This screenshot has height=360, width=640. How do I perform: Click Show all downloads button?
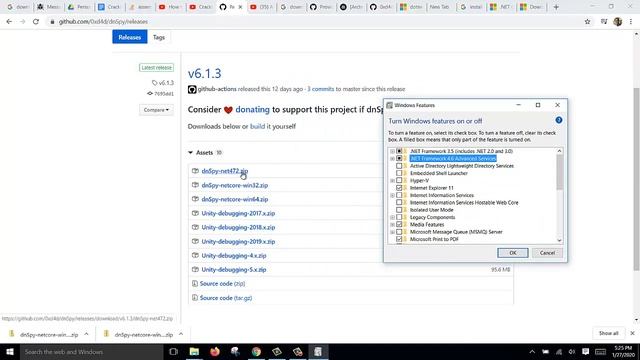click(x=609, y=333)
